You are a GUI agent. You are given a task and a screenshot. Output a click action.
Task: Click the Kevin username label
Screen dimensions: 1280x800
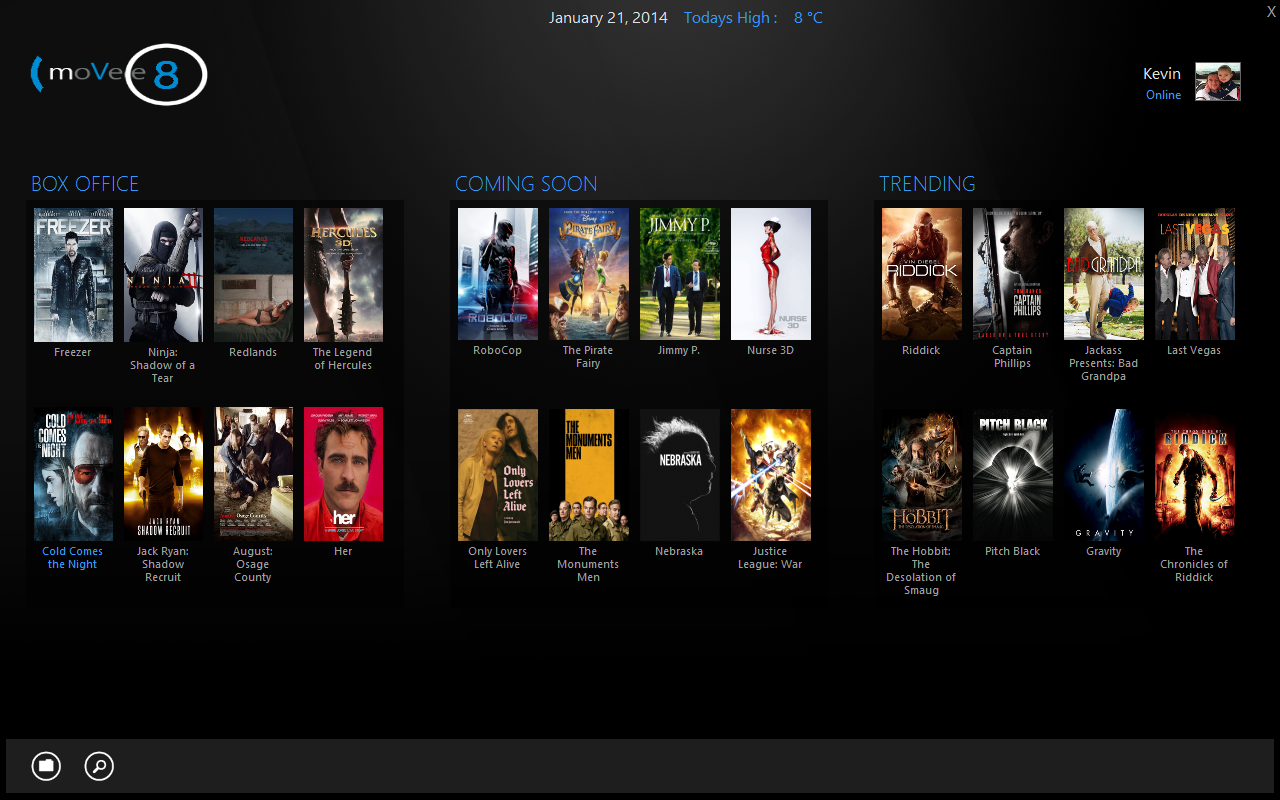(x=1162, y=74)
